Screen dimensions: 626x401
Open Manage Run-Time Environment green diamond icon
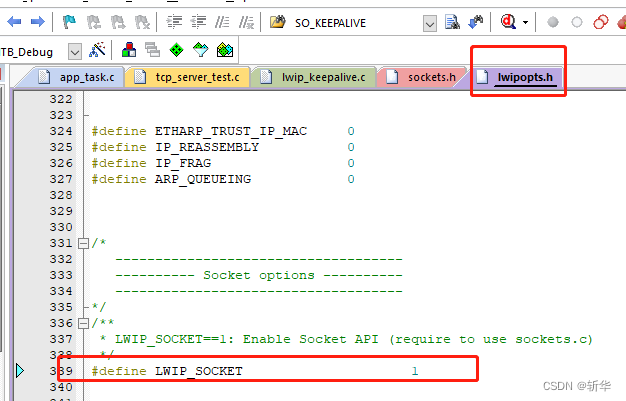(x=176, y=50)
